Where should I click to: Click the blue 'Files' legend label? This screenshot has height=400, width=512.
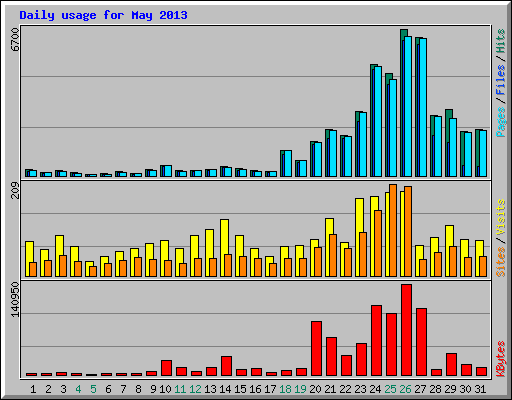pyautogui.click(x=501, y=79)
